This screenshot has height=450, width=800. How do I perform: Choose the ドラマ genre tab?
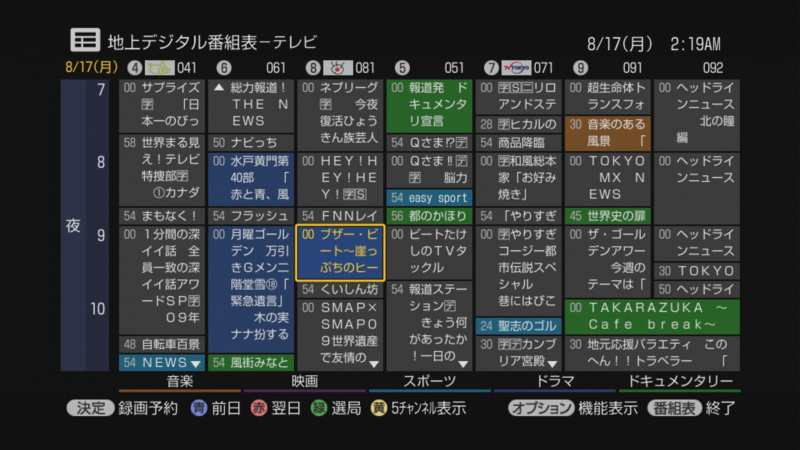click(x=555, y=382)
